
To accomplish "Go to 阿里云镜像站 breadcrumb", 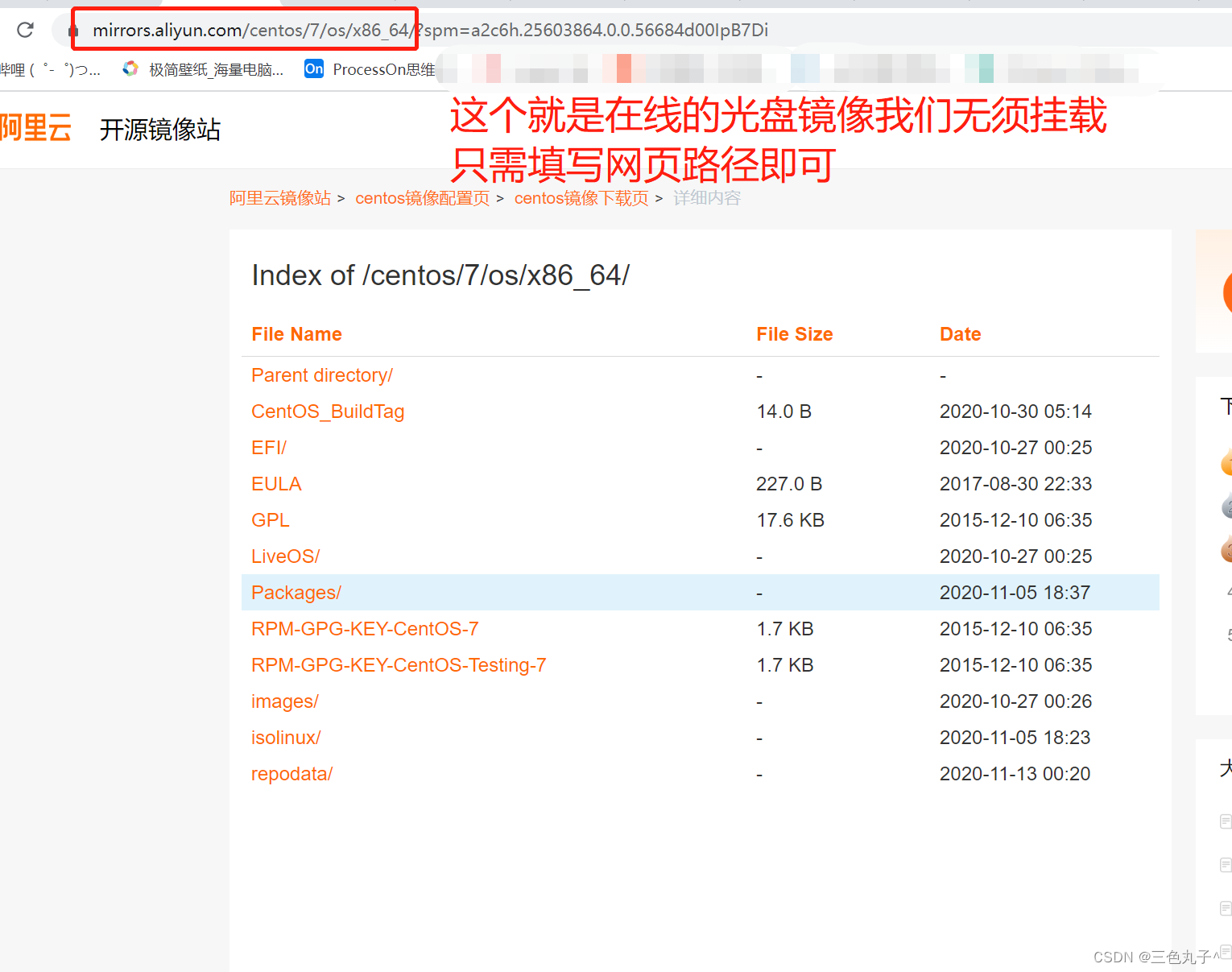I will tap(280, 198).
